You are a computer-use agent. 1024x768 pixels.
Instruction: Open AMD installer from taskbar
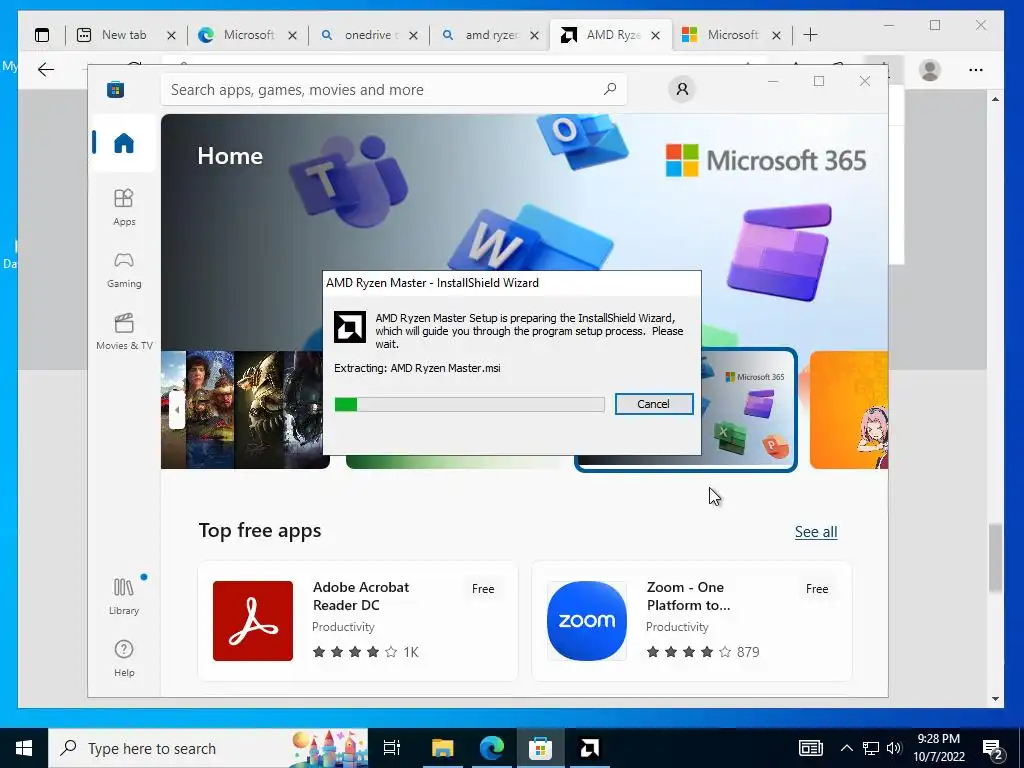click(x=590, y=748)
